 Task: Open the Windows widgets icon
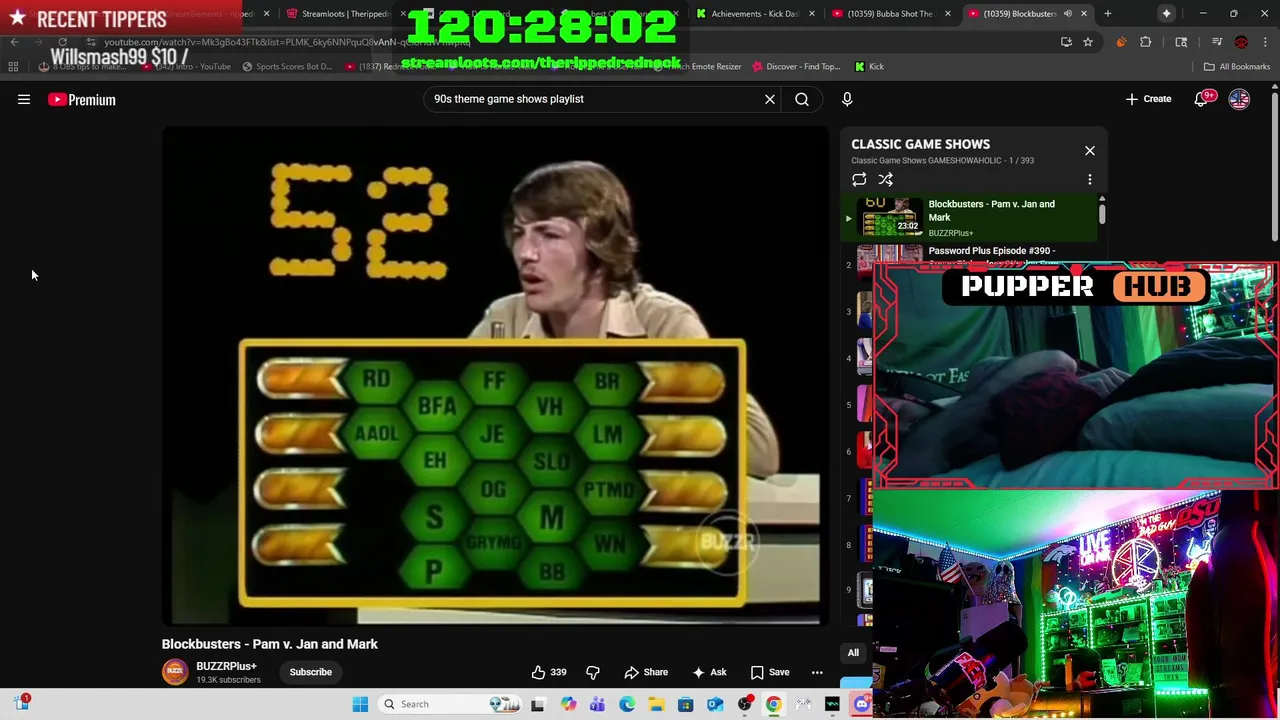tap(21, 703)
